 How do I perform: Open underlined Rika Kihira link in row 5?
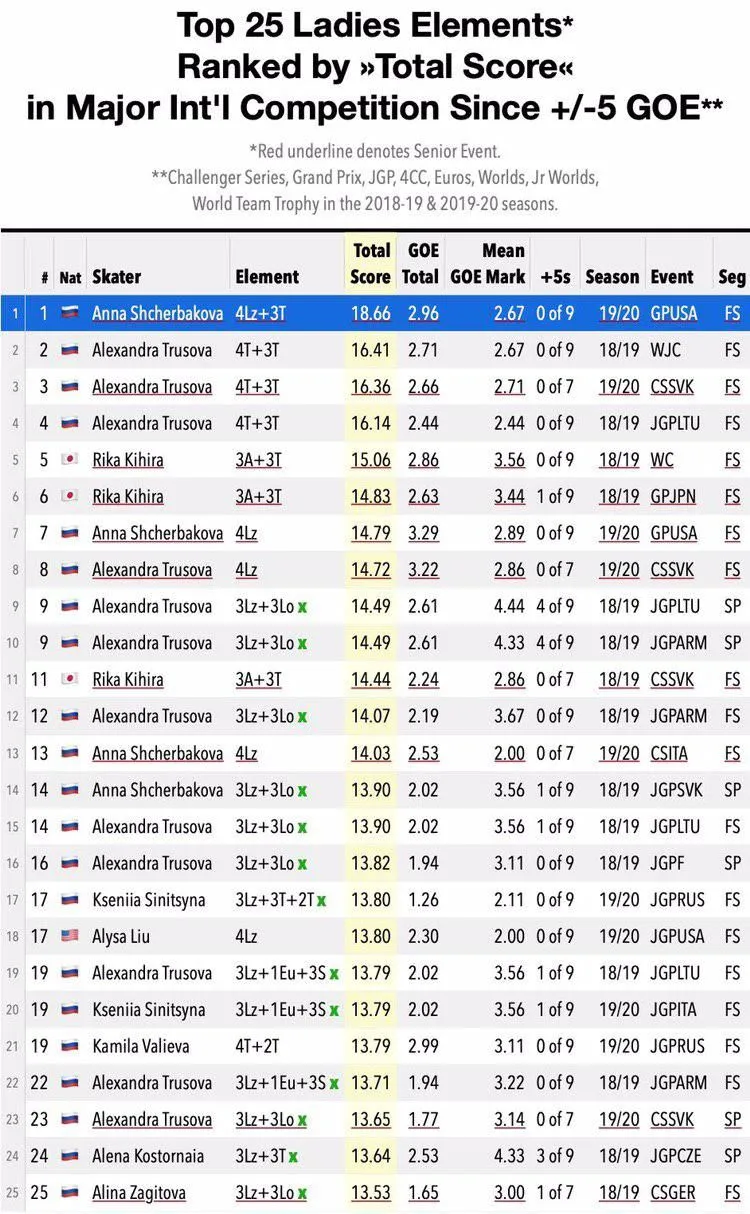128,460
